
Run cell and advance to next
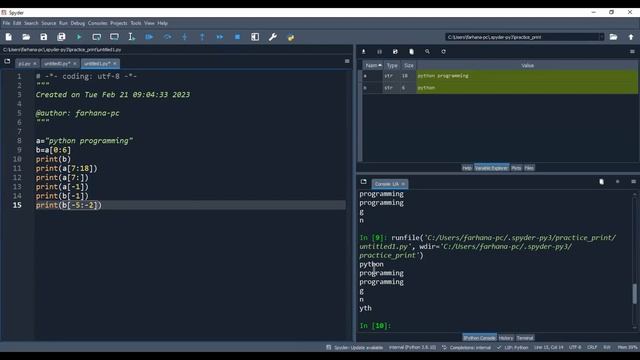click(x=114, y=37)
